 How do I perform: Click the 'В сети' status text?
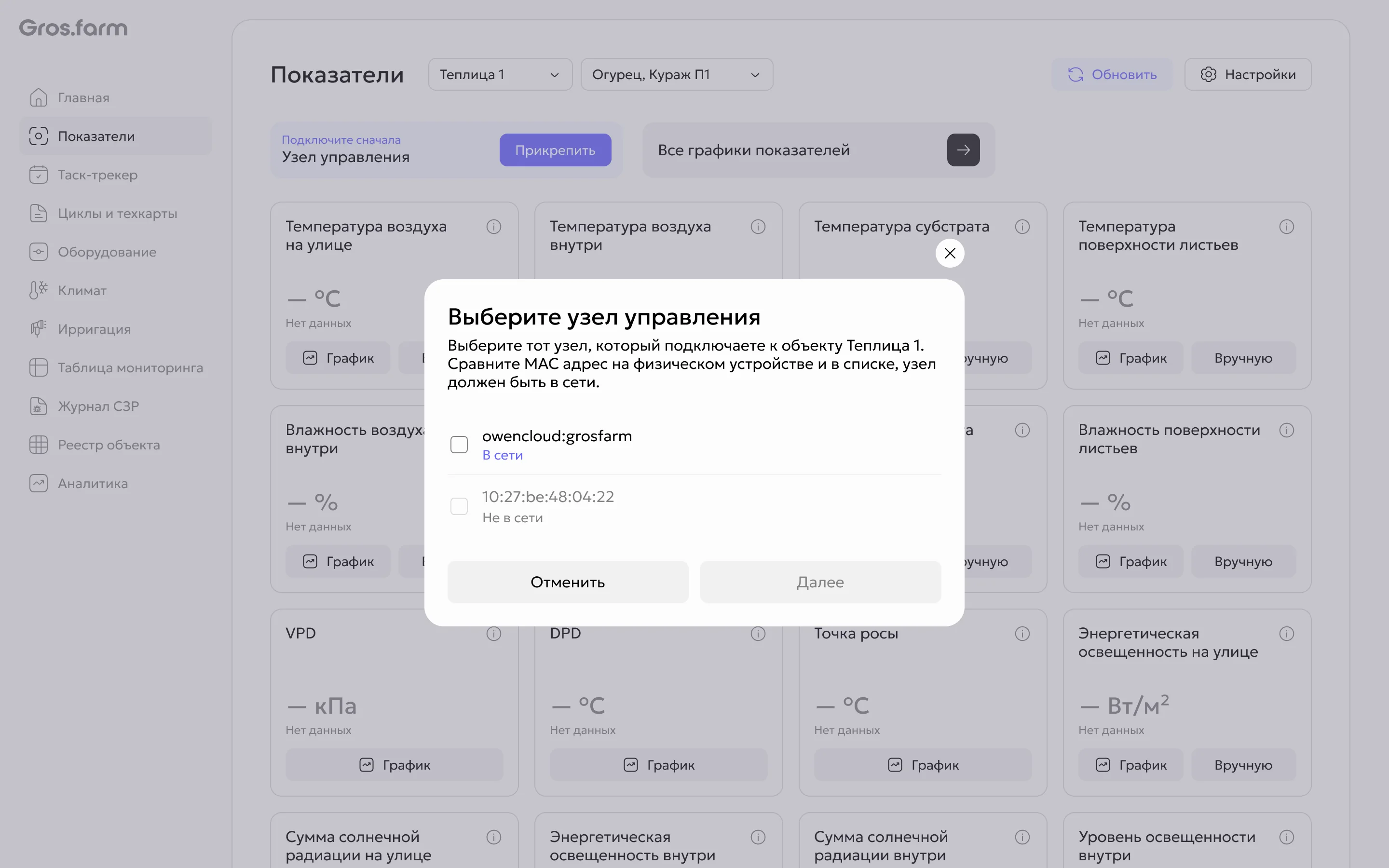[x=502, y=455]
